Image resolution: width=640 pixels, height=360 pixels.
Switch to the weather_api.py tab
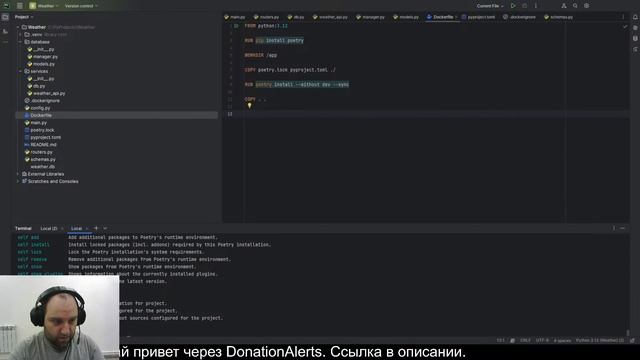tap(330, 17)
